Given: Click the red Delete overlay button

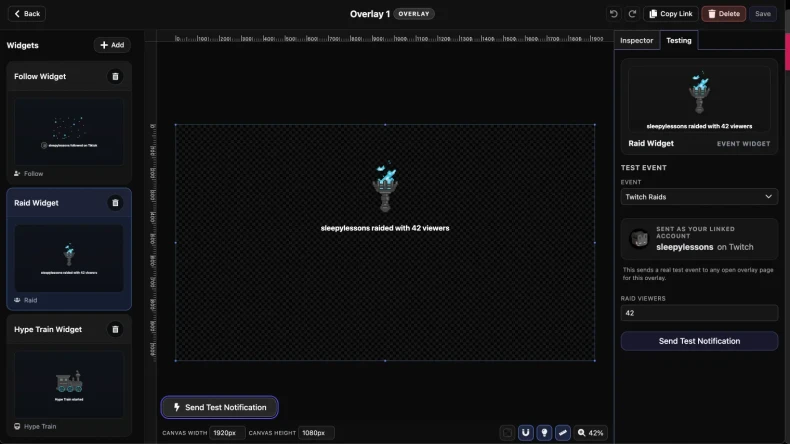Looking at the screenshot, I should pos(723,14).
